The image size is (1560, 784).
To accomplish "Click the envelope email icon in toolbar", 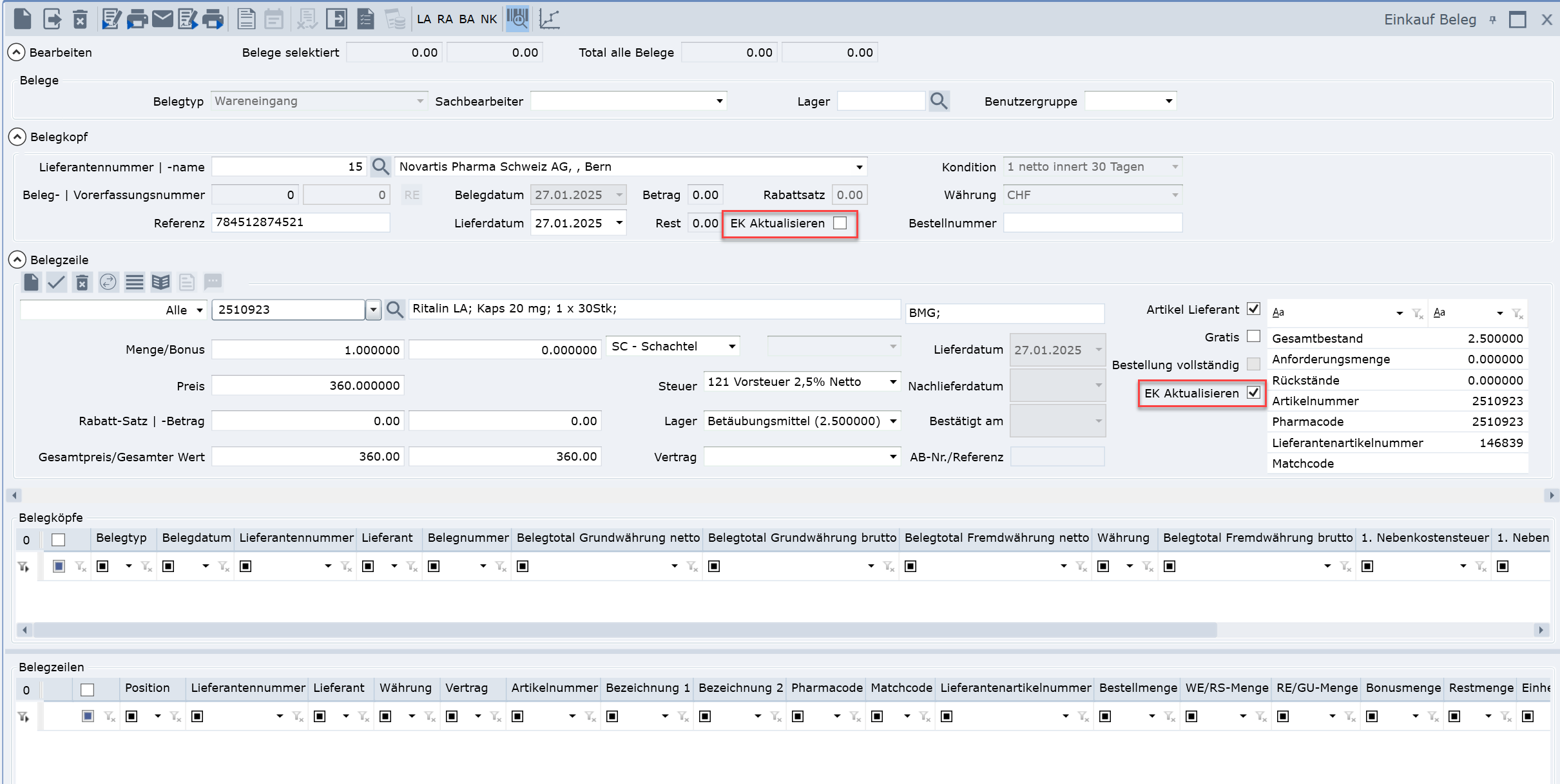I will 162,19.
